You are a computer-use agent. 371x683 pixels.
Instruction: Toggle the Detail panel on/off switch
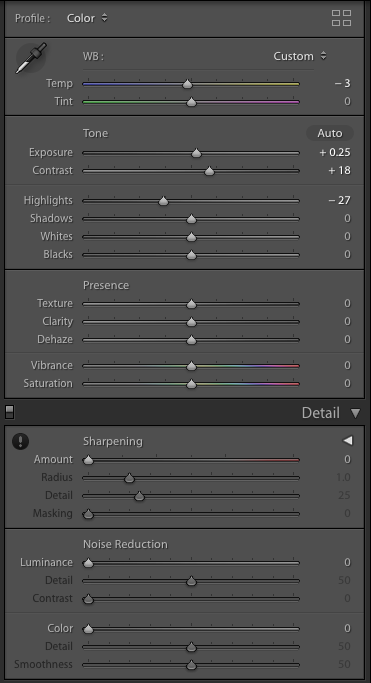click(x=10, y=412)
